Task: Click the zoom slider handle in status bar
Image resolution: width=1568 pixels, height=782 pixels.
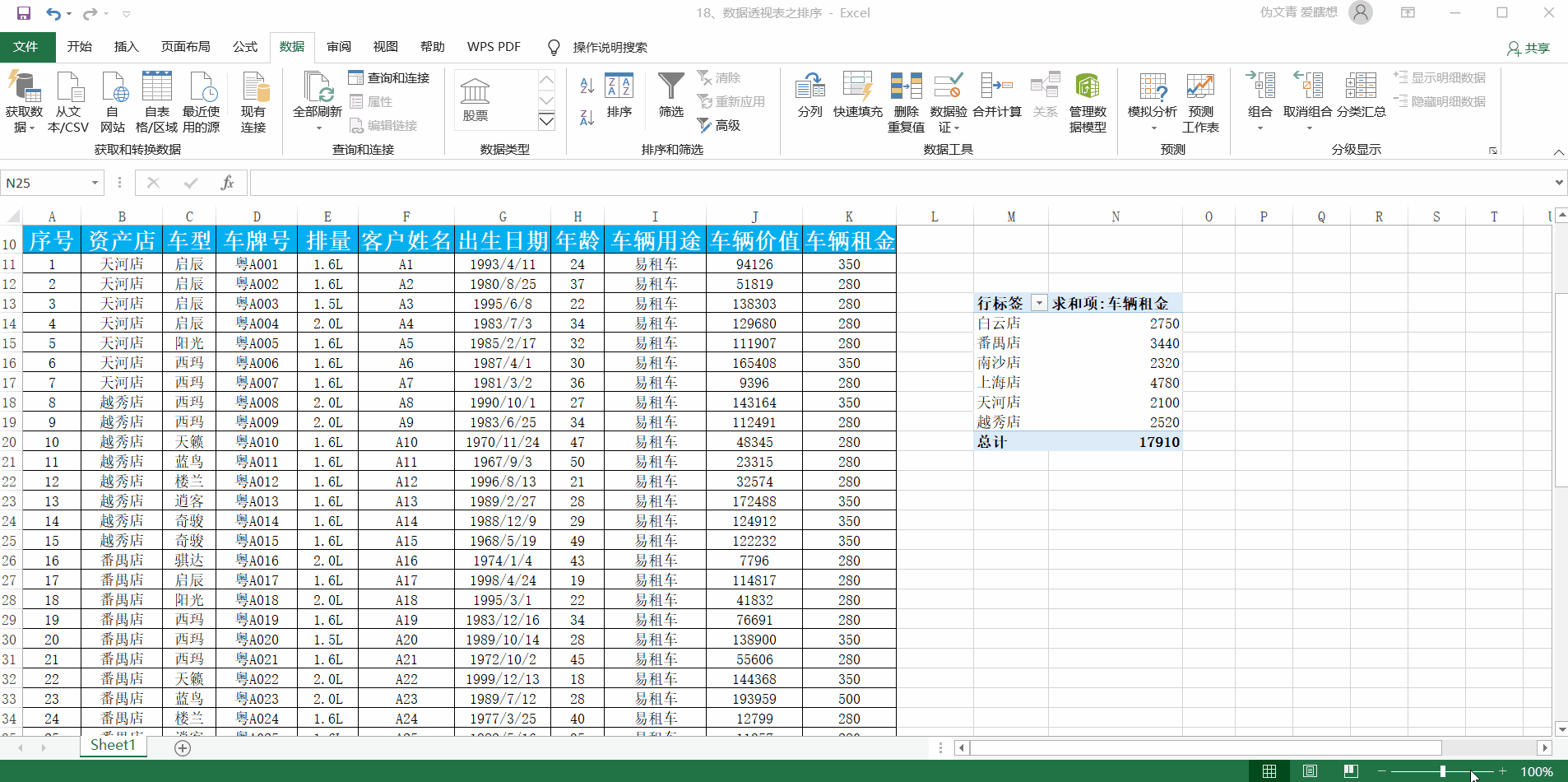Action: click(1443, 771)
